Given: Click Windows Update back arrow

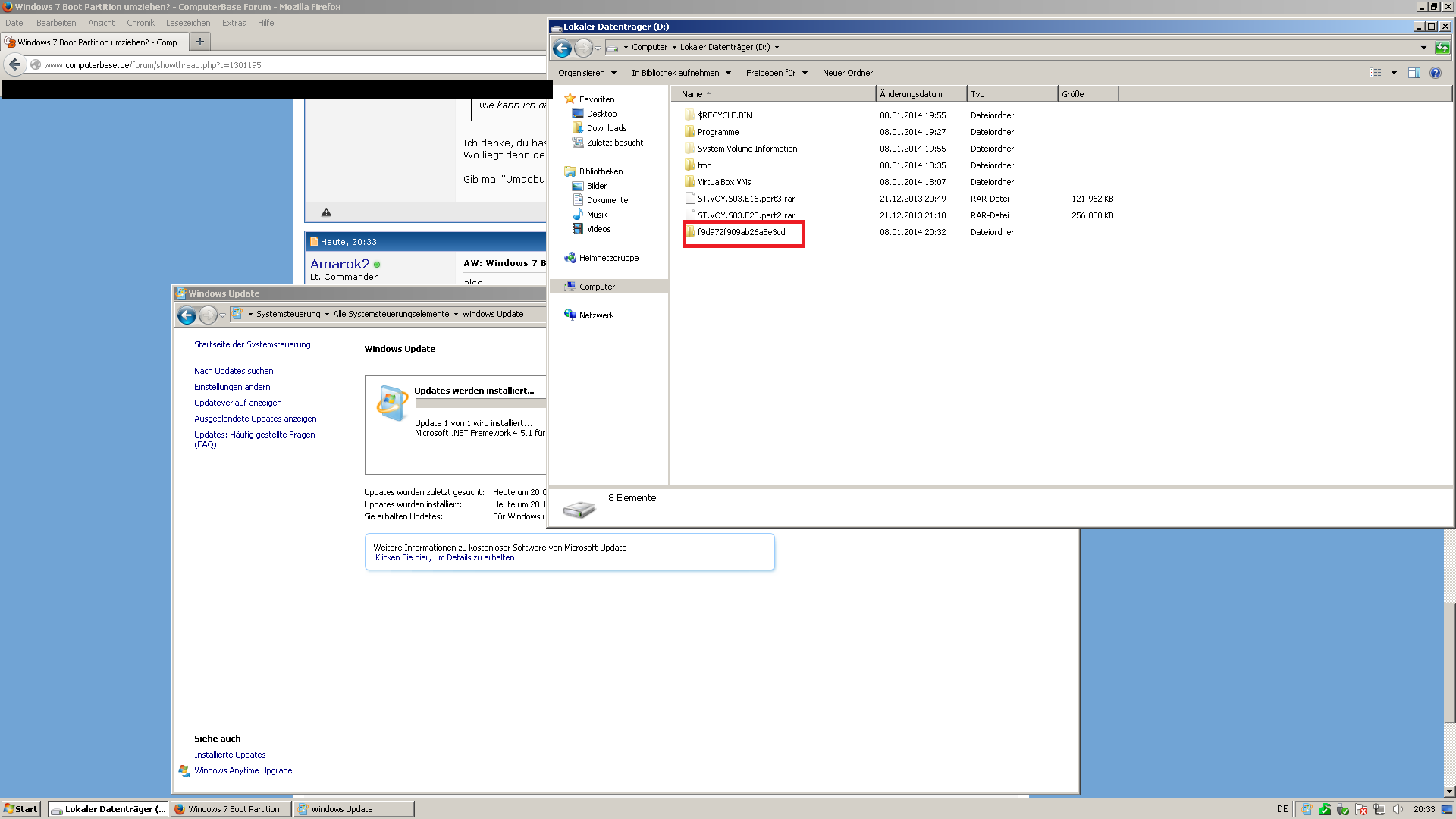Looking at the screenshot, I should [x=187, y=315].
